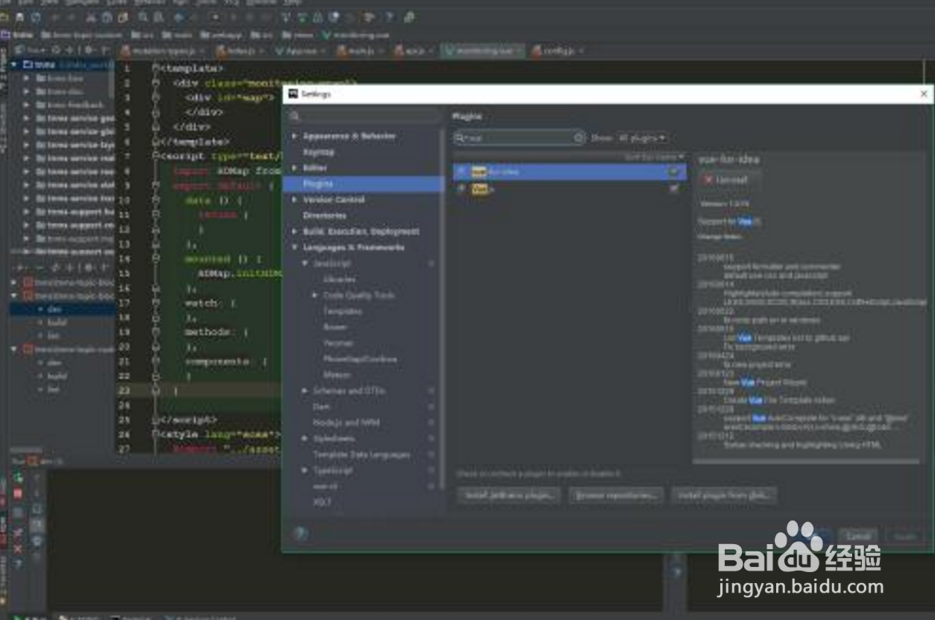Click Install plugin from disk button
This screenshot has height=620, width=935.
point(723,495)
